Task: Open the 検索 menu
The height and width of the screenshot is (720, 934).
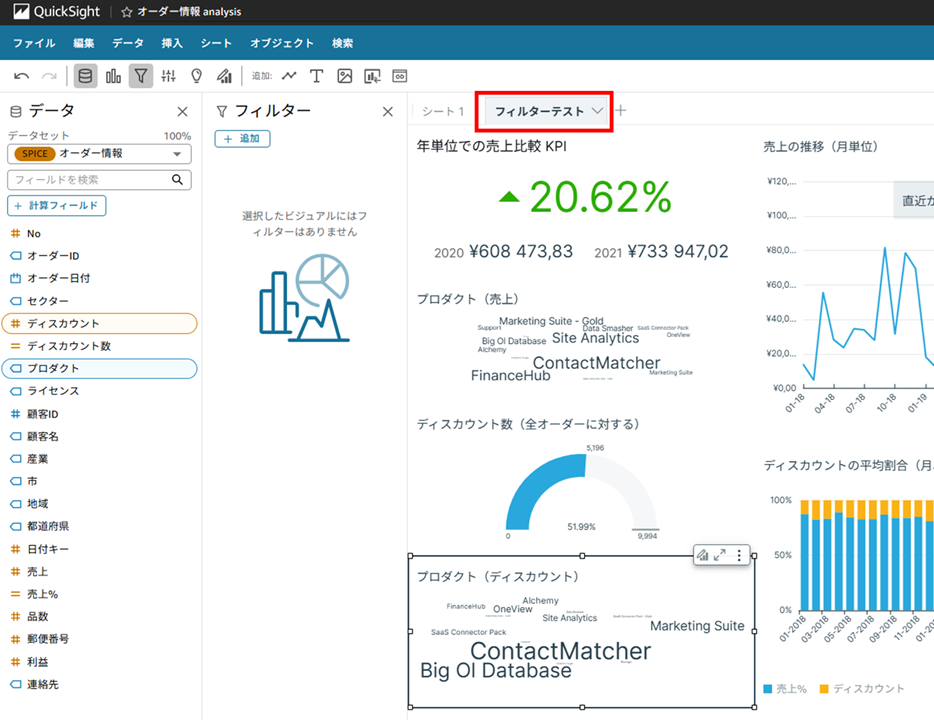Action: click(x=343, y=43)
